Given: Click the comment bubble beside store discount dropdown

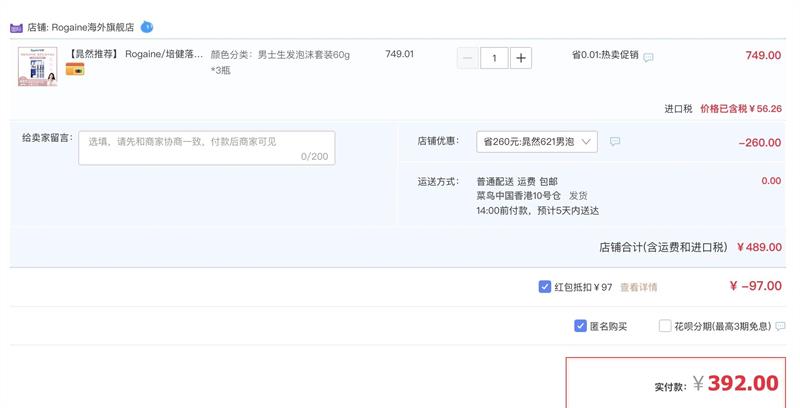Looking at the screenshot, I should click(615, 142).
